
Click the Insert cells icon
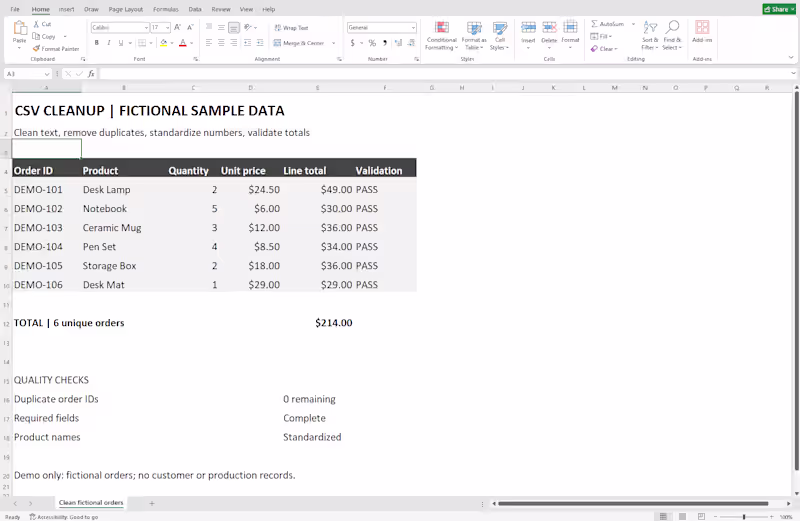coord(528,28)
